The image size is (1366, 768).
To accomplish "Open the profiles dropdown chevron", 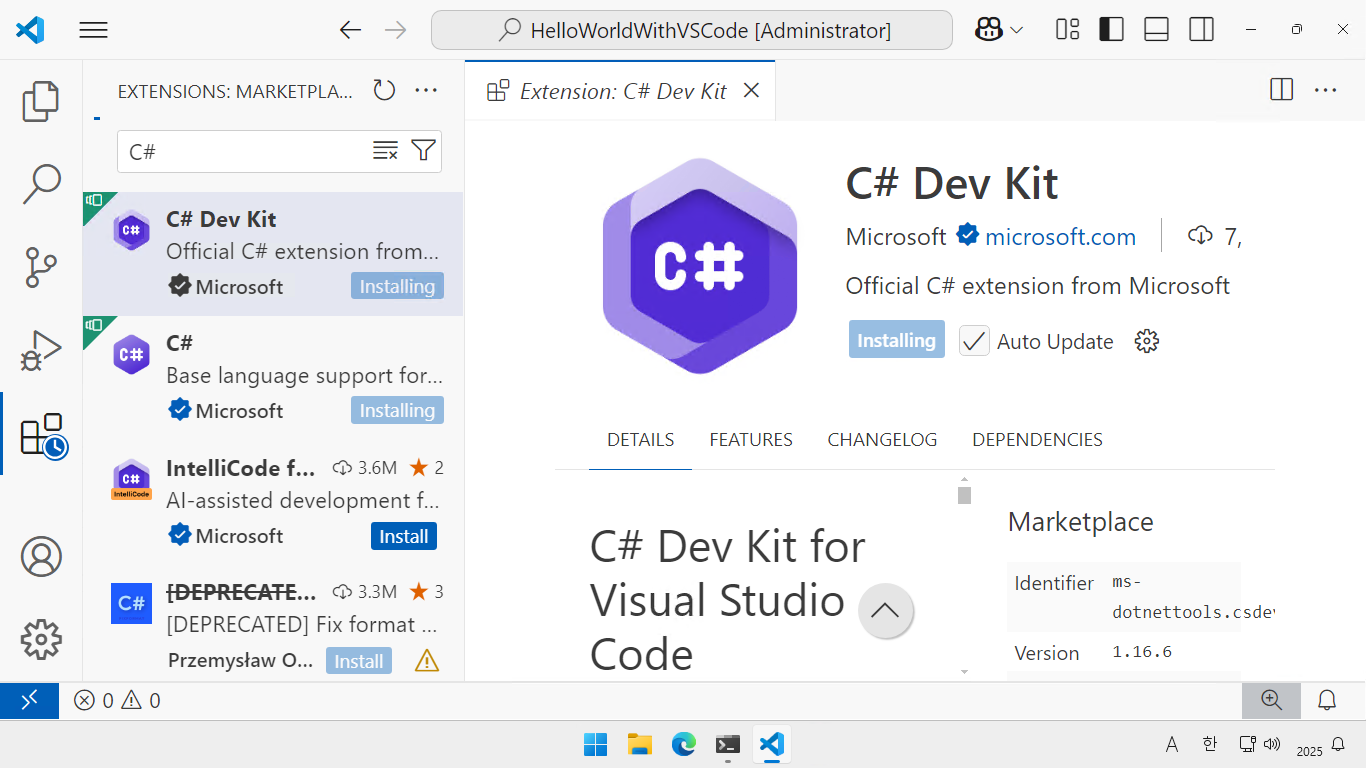I will pos(1015,30).
